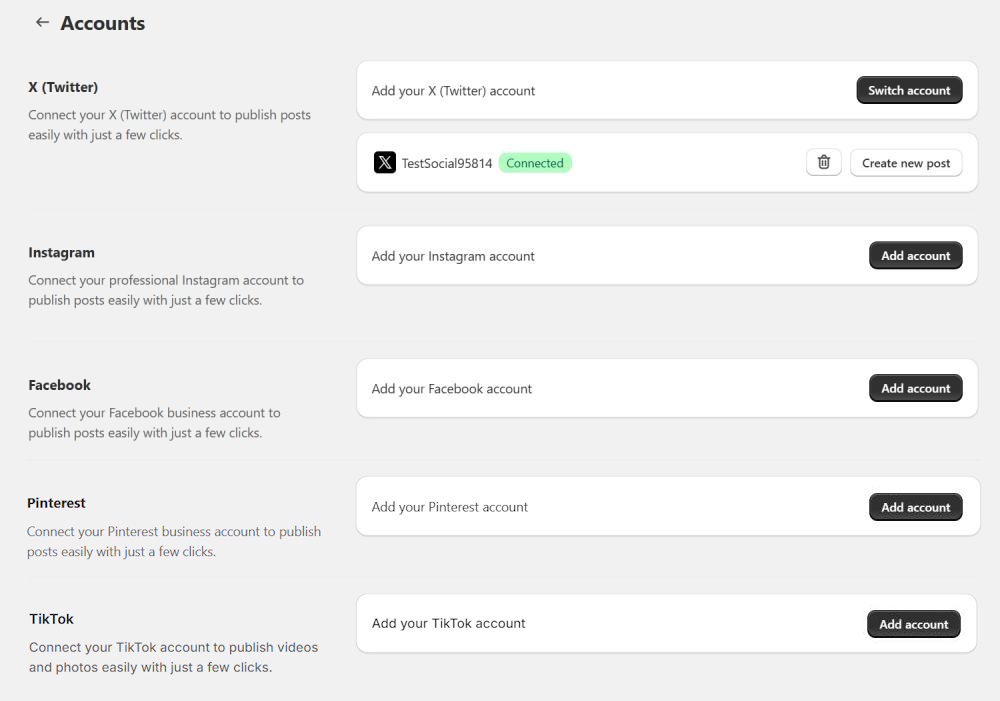Click the 'Connect your Pinterest business account' description
The image size is (1000, 701).
[174, 542]
